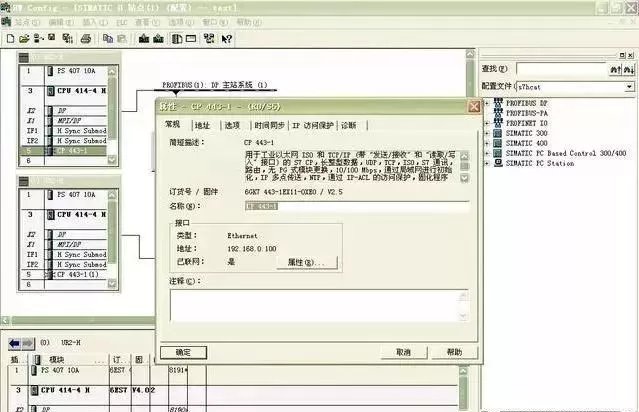
Task: Click the Copy toolbar icon
Action: [106, 38]
